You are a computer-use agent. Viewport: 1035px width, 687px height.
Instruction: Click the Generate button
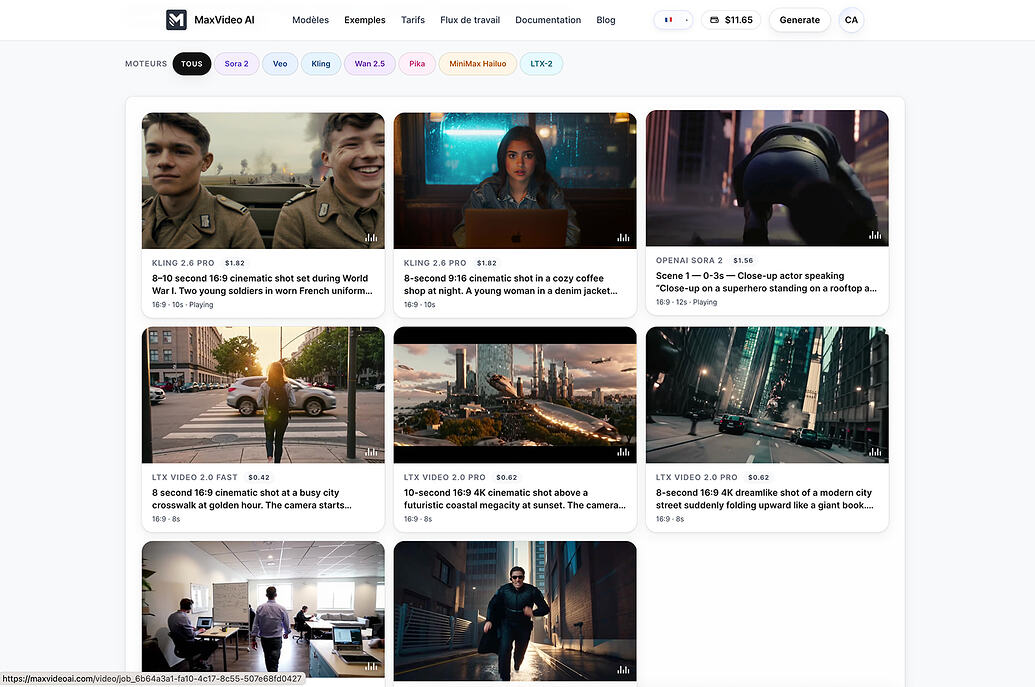(799, 19)
